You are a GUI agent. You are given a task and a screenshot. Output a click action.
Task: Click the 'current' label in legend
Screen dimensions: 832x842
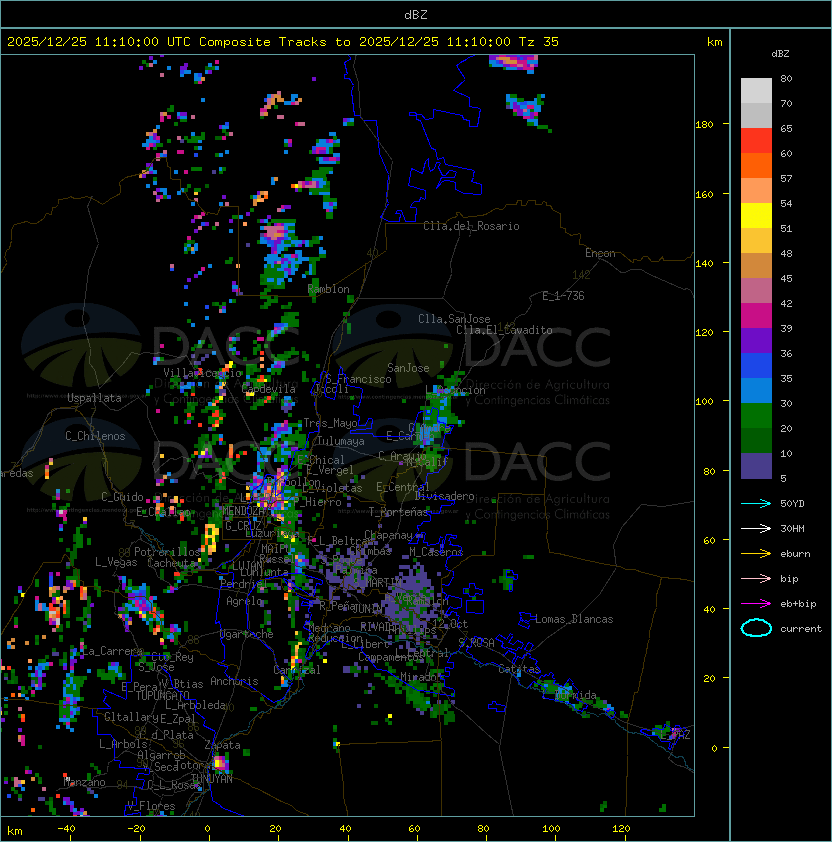point(801,628)
